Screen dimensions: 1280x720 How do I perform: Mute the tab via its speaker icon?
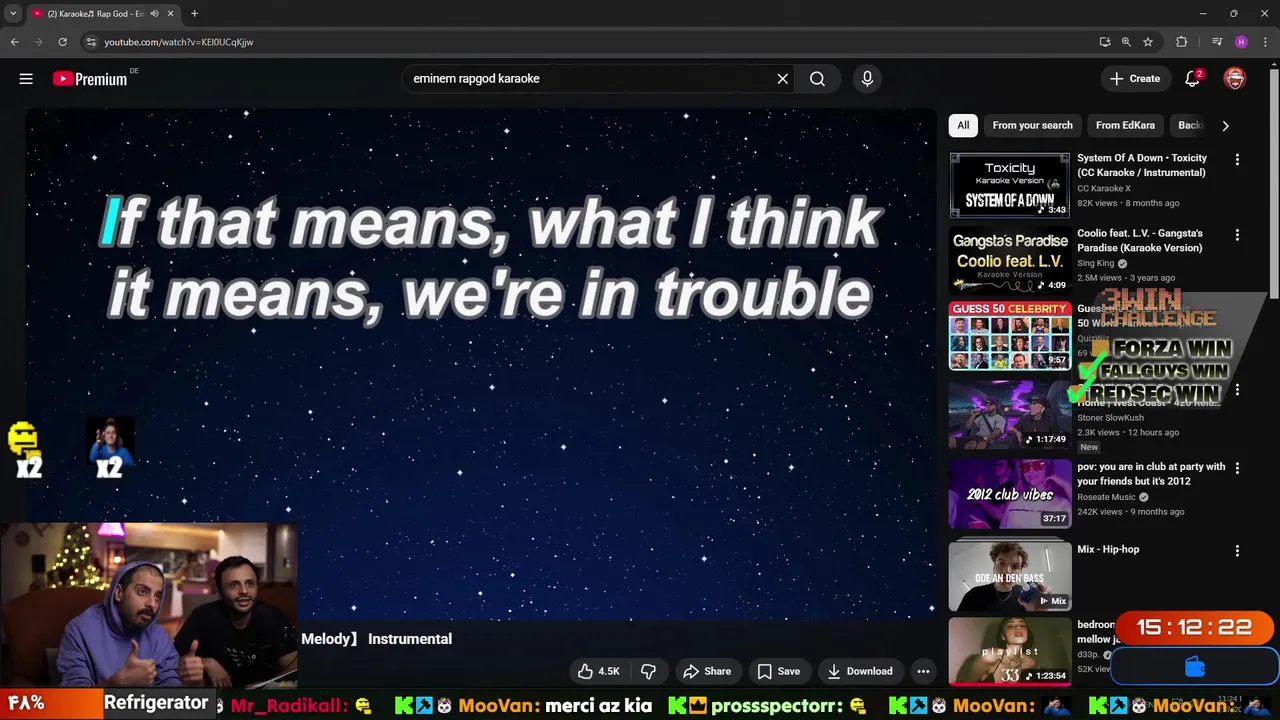click(154, 14)
